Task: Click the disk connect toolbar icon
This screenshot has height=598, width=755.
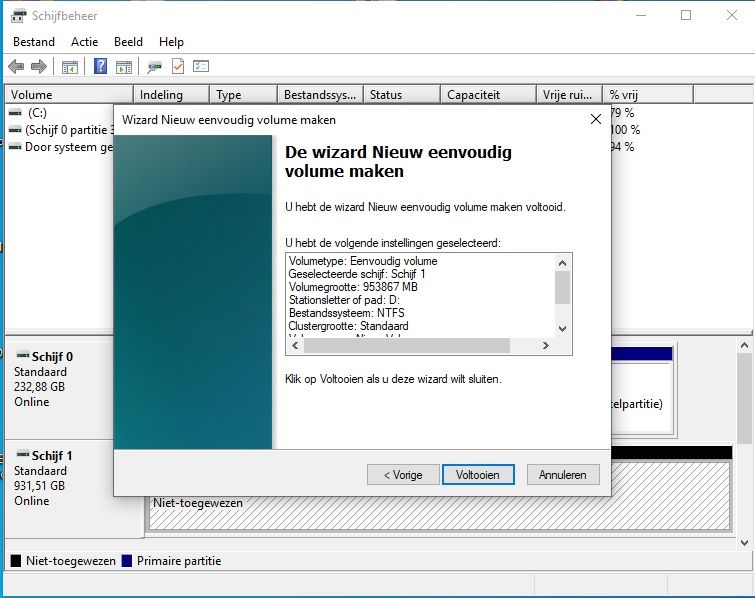Action: click(154, 67)
